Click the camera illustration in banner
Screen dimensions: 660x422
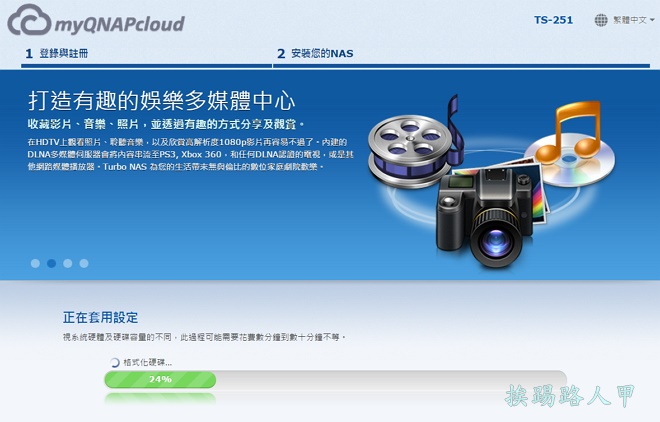484,217
